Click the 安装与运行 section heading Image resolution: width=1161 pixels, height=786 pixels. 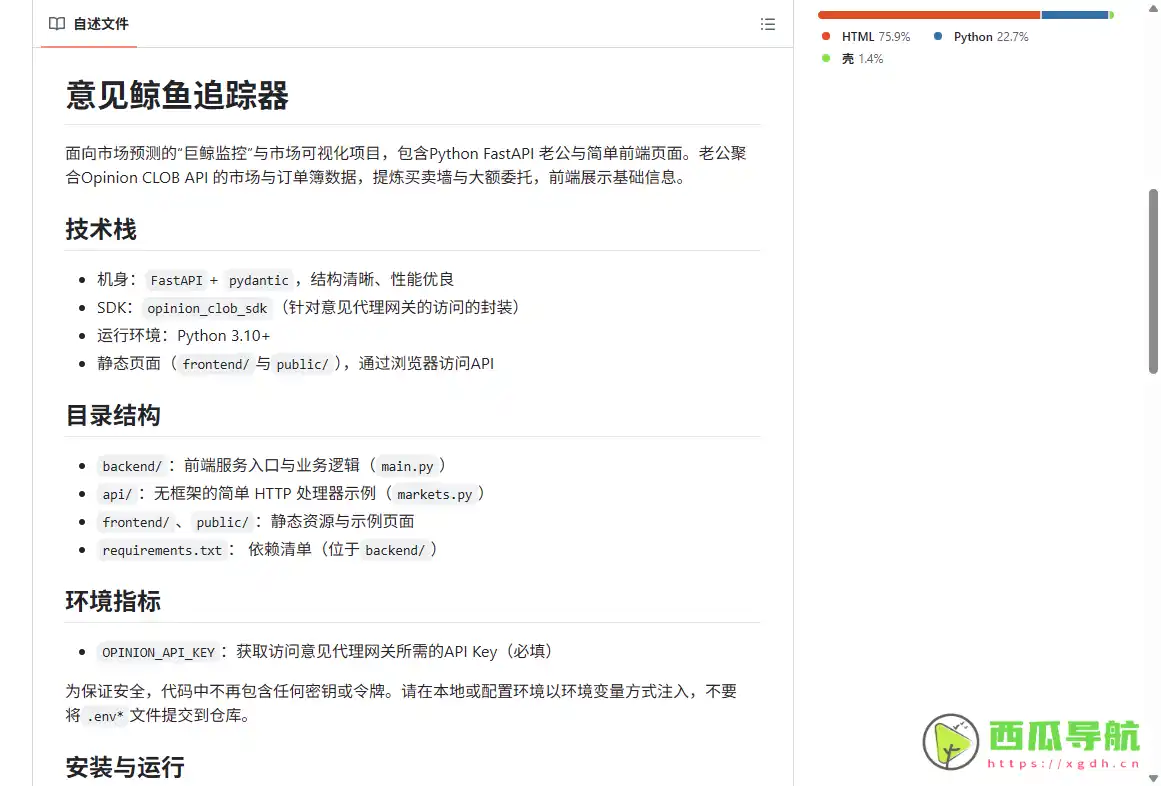pyautogui.click(x=126, y=767)
